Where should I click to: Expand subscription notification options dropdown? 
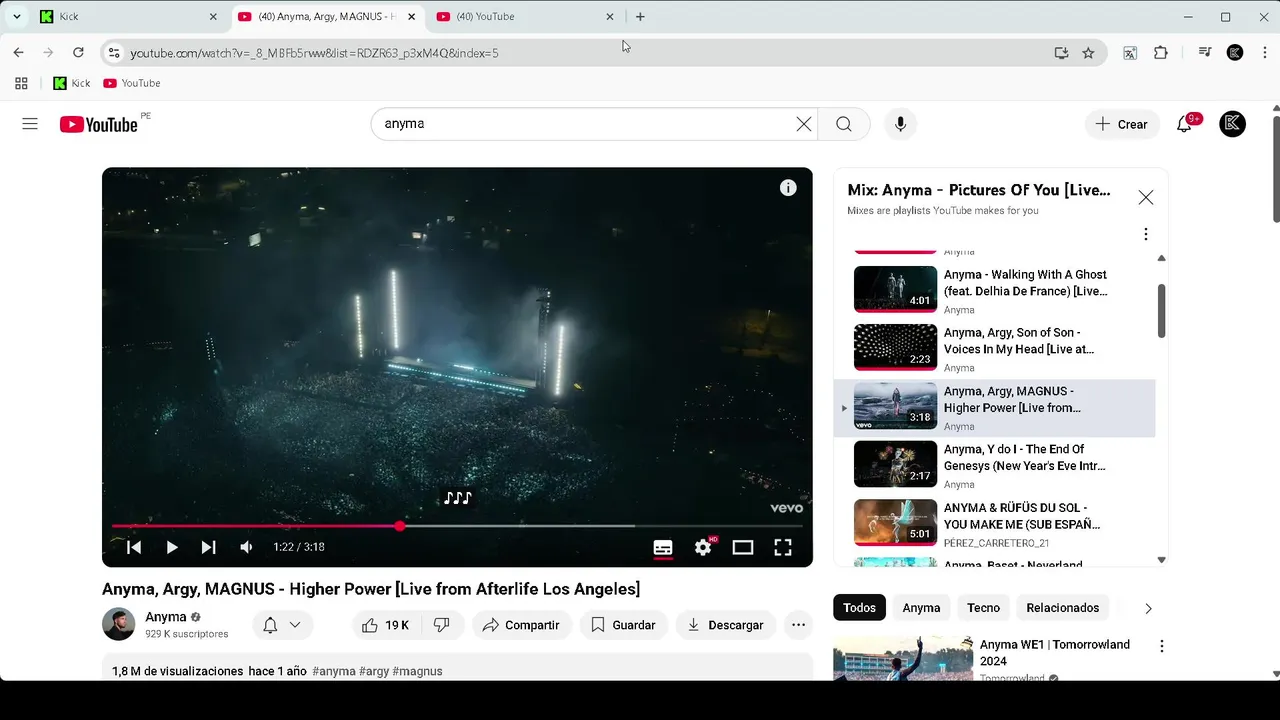click(x=295, y=625)
